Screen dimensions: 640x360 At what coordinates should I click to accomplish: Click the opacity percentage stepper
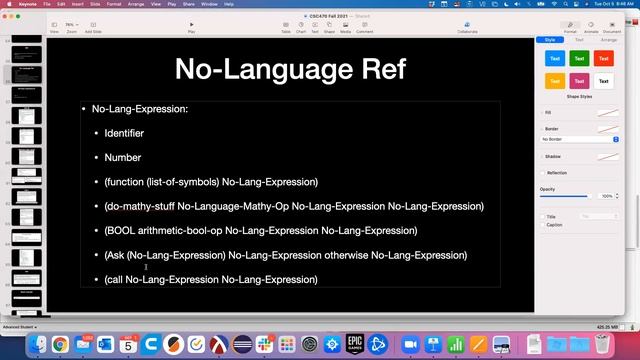pyautogui.click(x=617, y=196)
